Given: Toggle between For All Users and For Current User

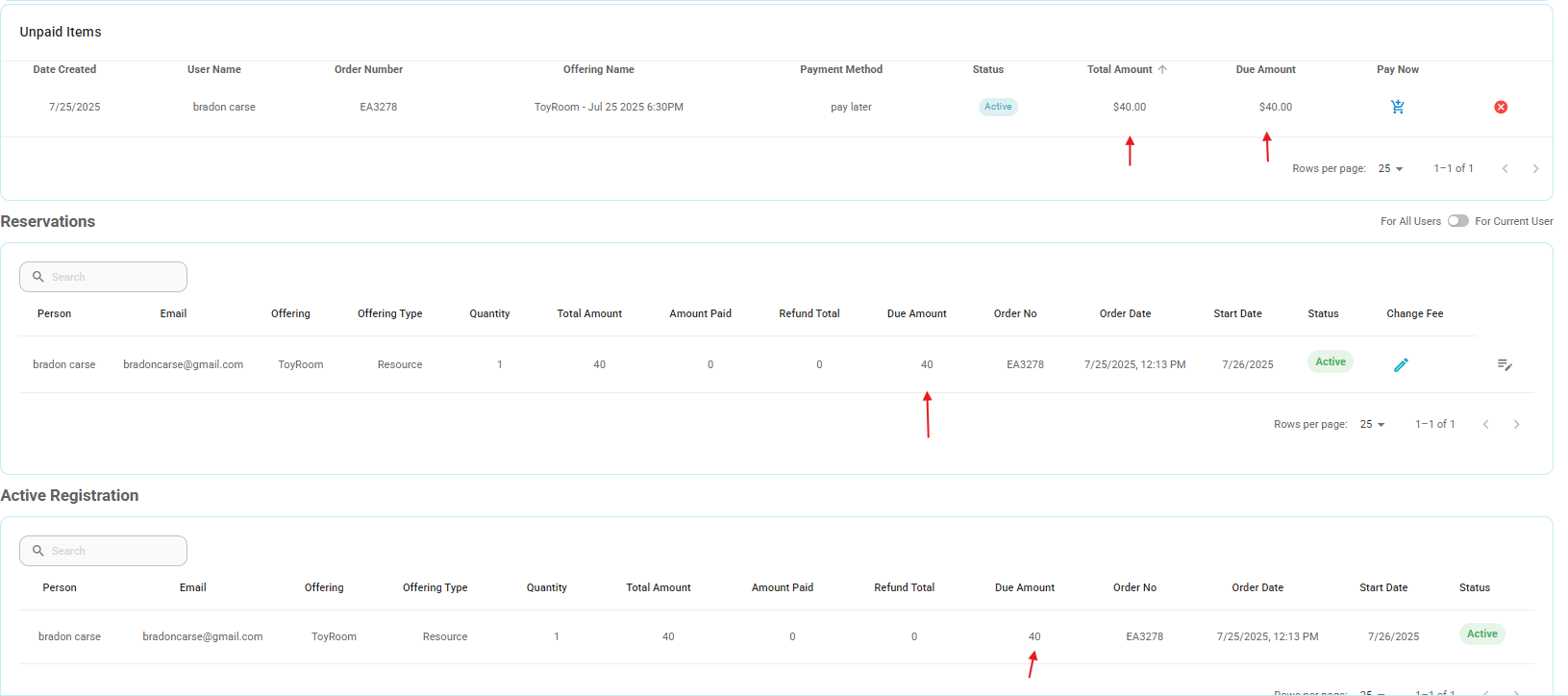Looking at the screenshot, I should click(x=1458, y=221).
